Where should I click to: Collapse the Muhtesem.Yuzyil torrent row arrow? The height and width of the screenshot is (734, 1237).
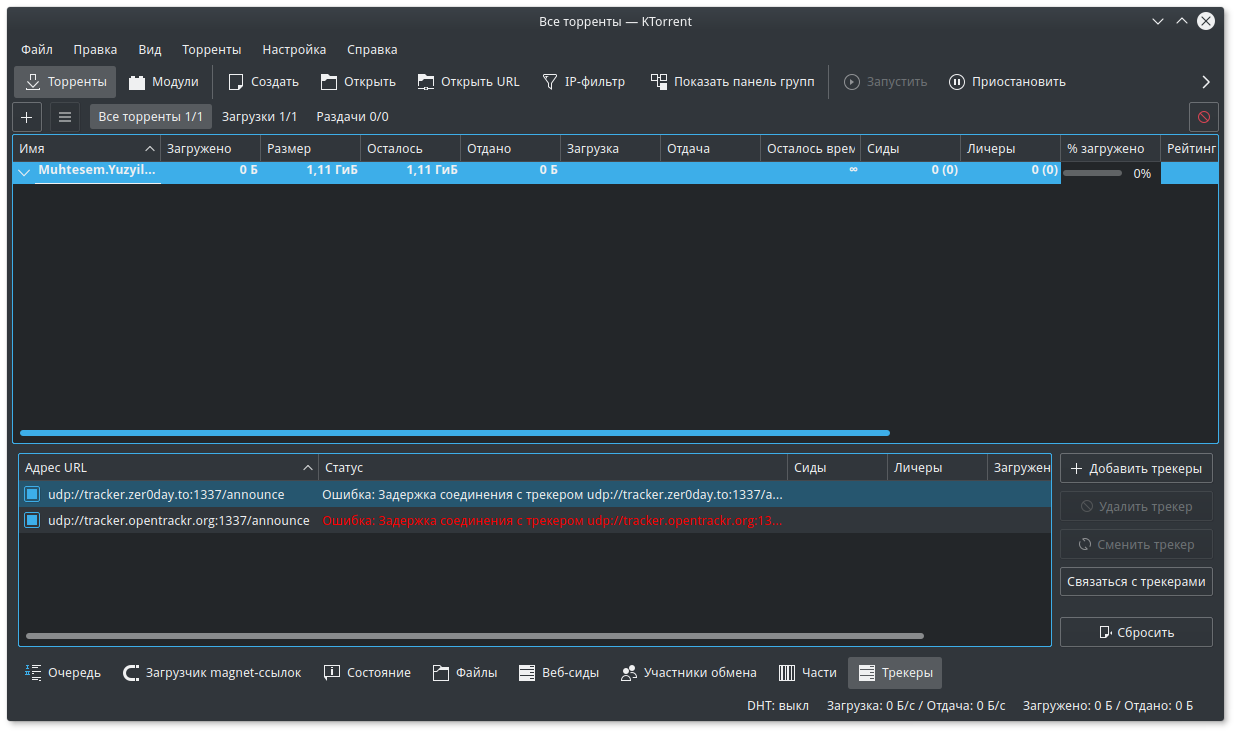click(x=25, y=172)
